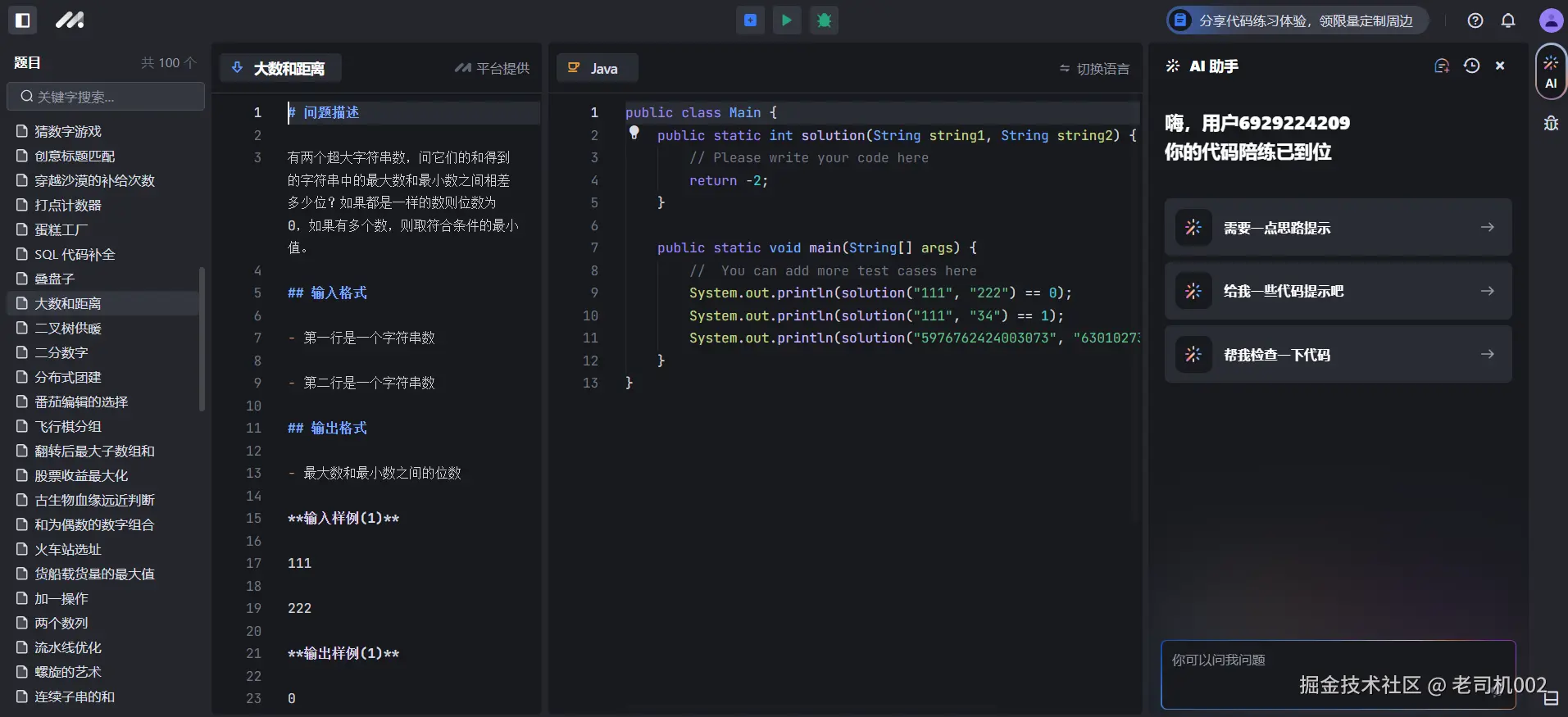1568x717 pixels.
Task: Select the 大数和距离 description tab
Action: pyautogui.click(x=280, y=68)
